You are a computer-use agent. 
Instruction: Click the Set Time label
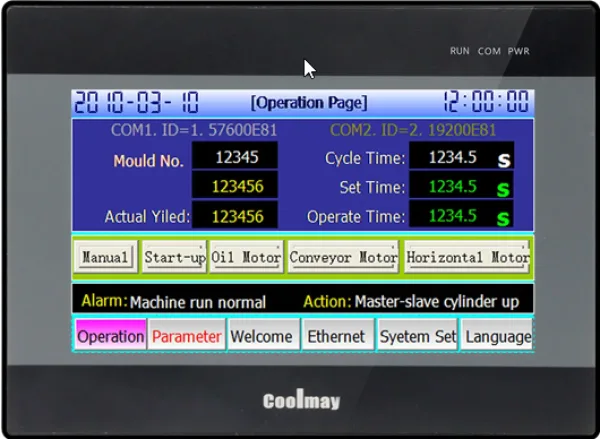pyautogui.click(x=372, y=187)
